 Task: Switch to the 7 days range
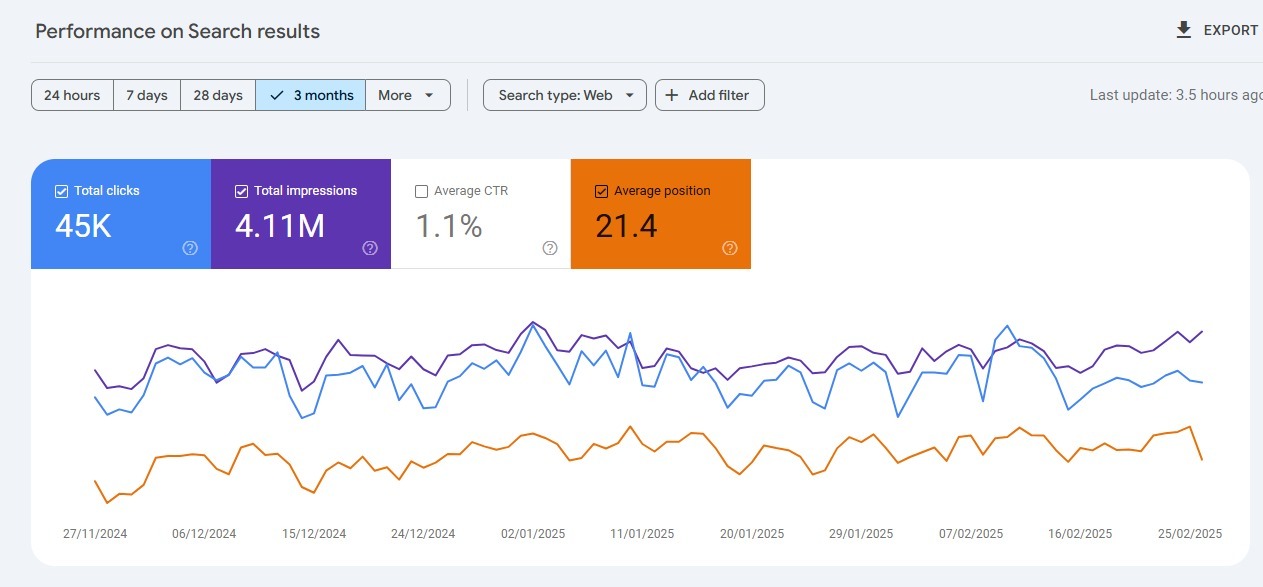click(x=147, y=95)
